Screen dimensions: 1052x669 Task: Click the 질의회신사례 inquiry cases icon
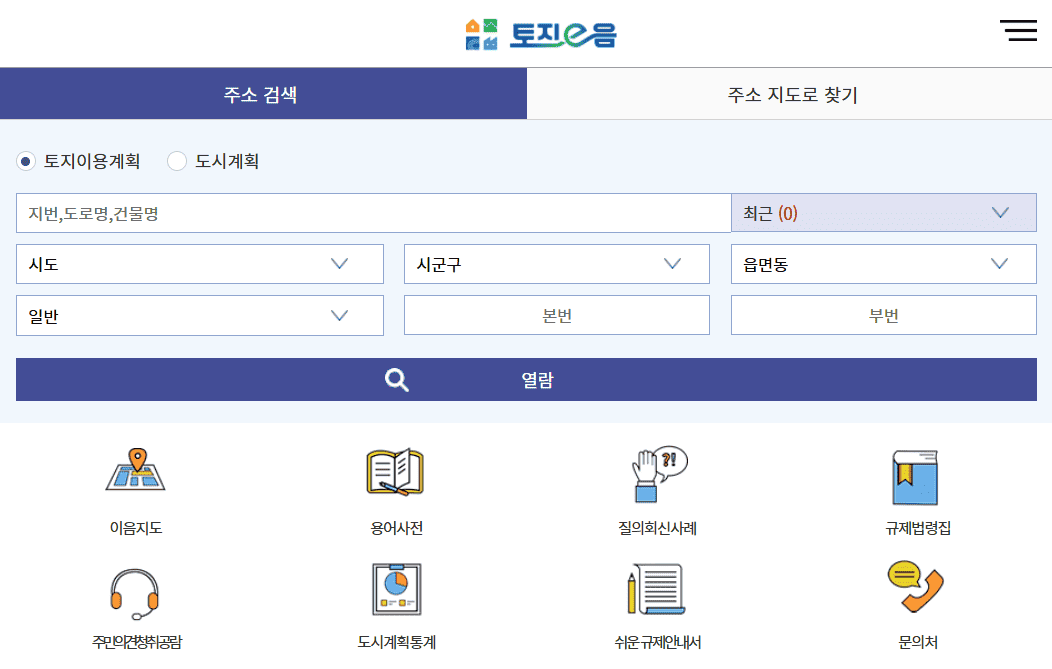pos(656,478)
